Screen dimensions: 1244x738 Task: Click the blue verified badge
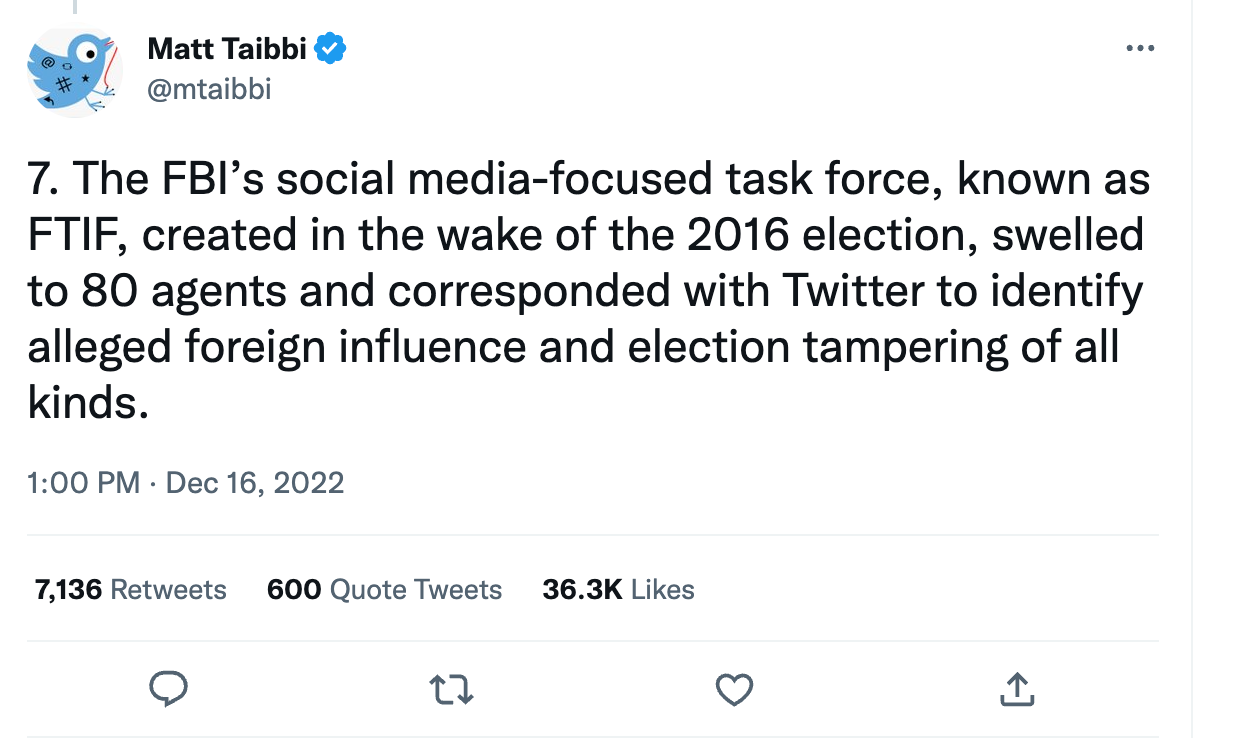(331, 48)
